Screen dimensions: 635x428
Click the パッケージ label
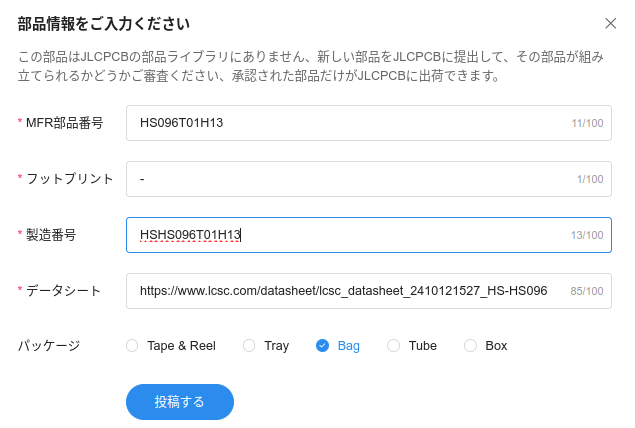coord(49,346)
